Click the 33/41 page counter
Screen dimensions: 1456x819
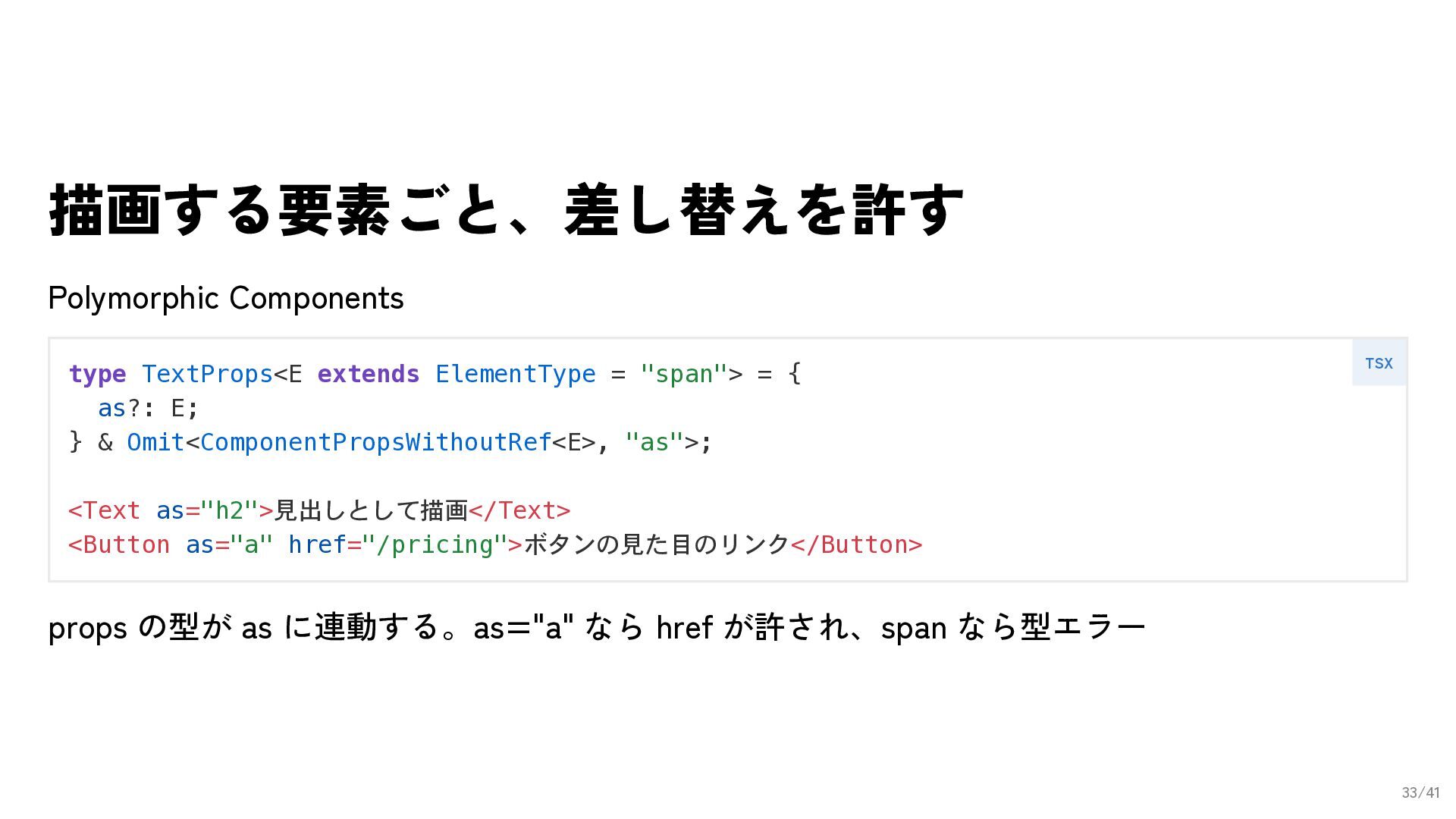[x=1420, y=792]
